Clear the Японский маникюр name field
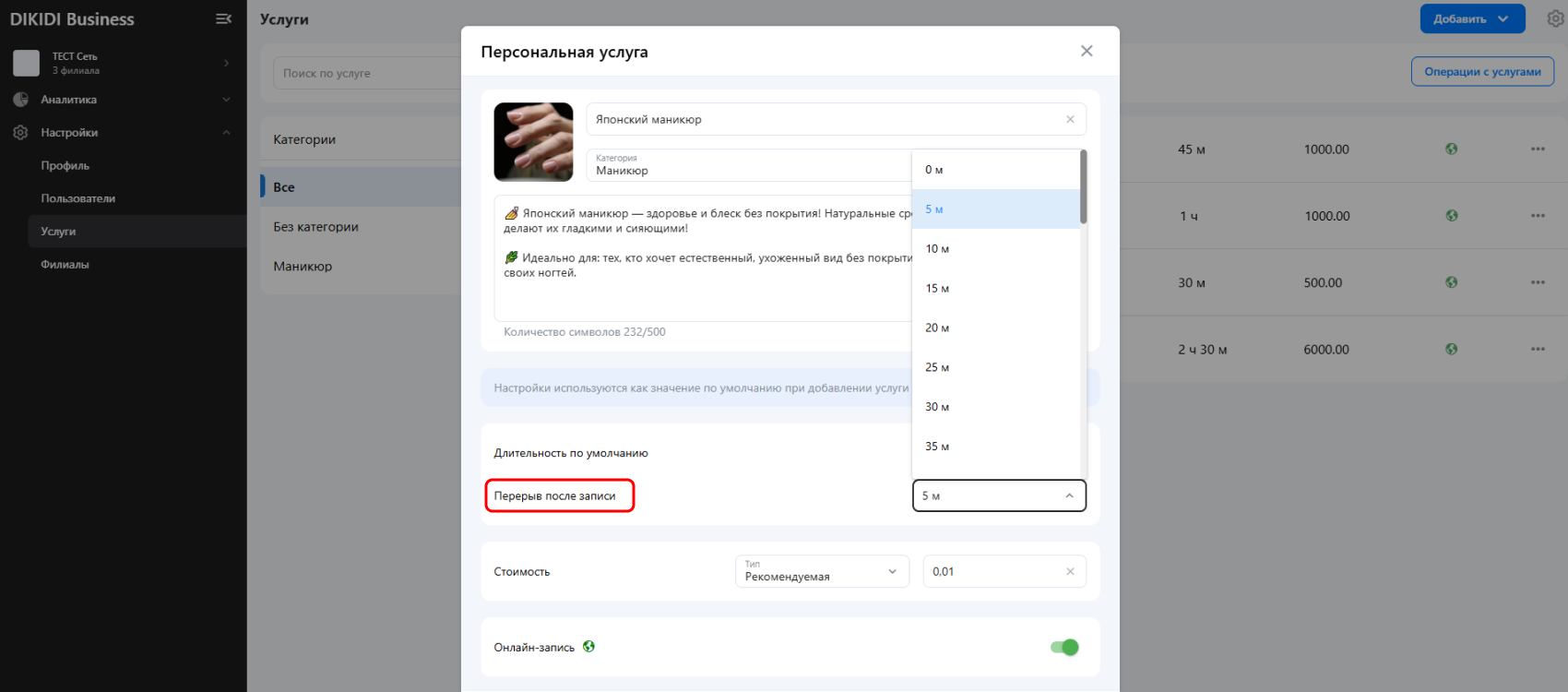The image size is (1568, 692). [x=1070, y=119]
